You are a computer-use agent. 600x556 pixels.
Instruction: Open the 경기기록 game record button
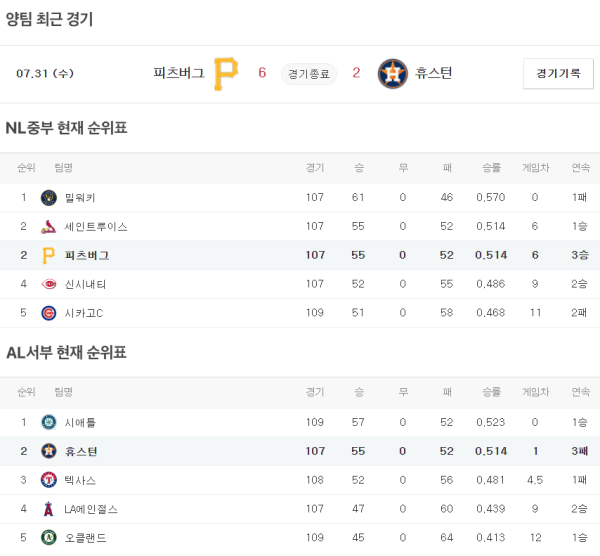(558, 74)
